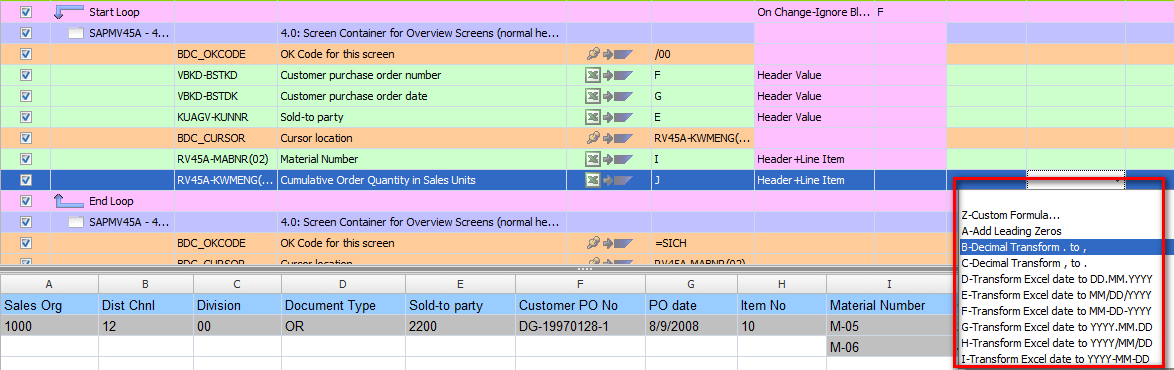
Task: Uncheck the Start Loop row checkbox
Action: 26,12
